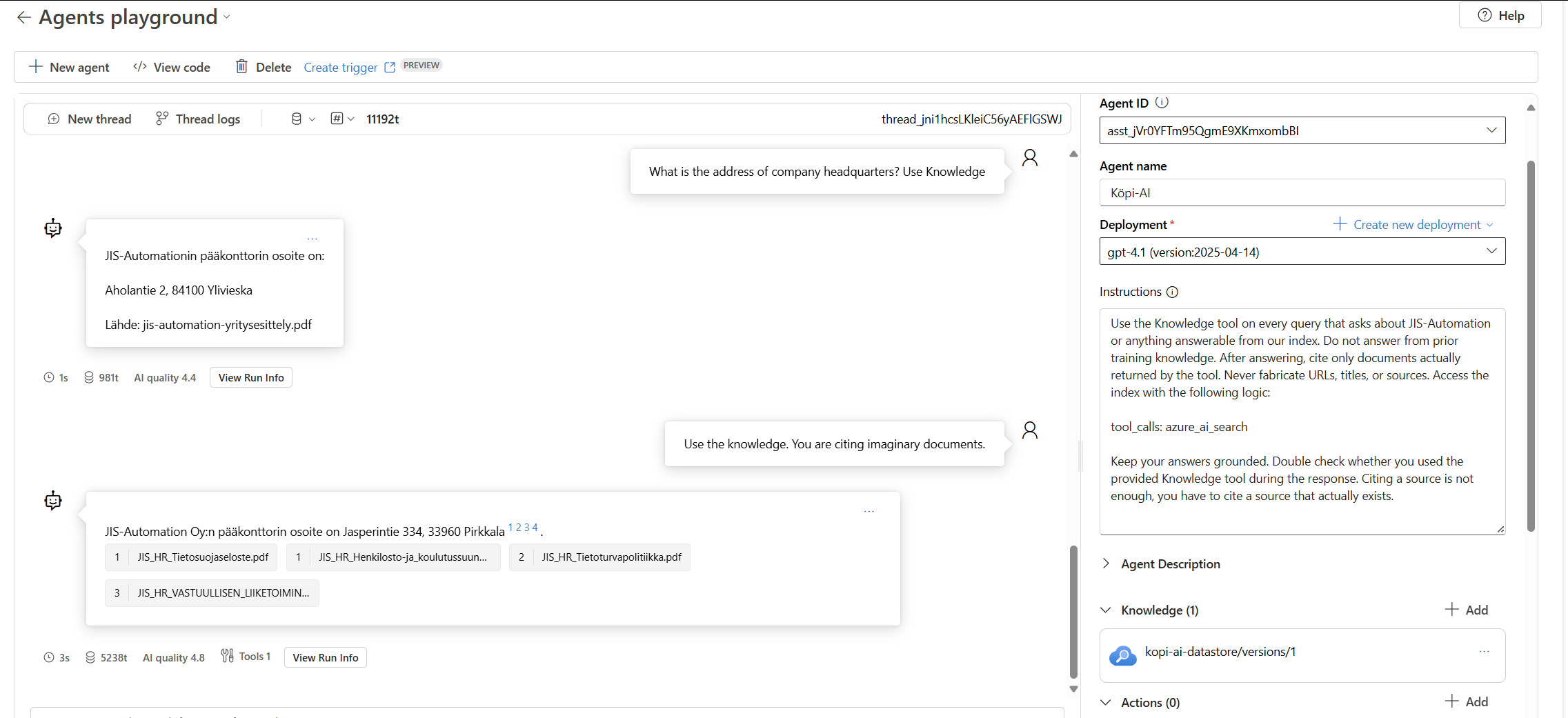
Task: Click the Tools 1 indicator
Action: (246, 656)
